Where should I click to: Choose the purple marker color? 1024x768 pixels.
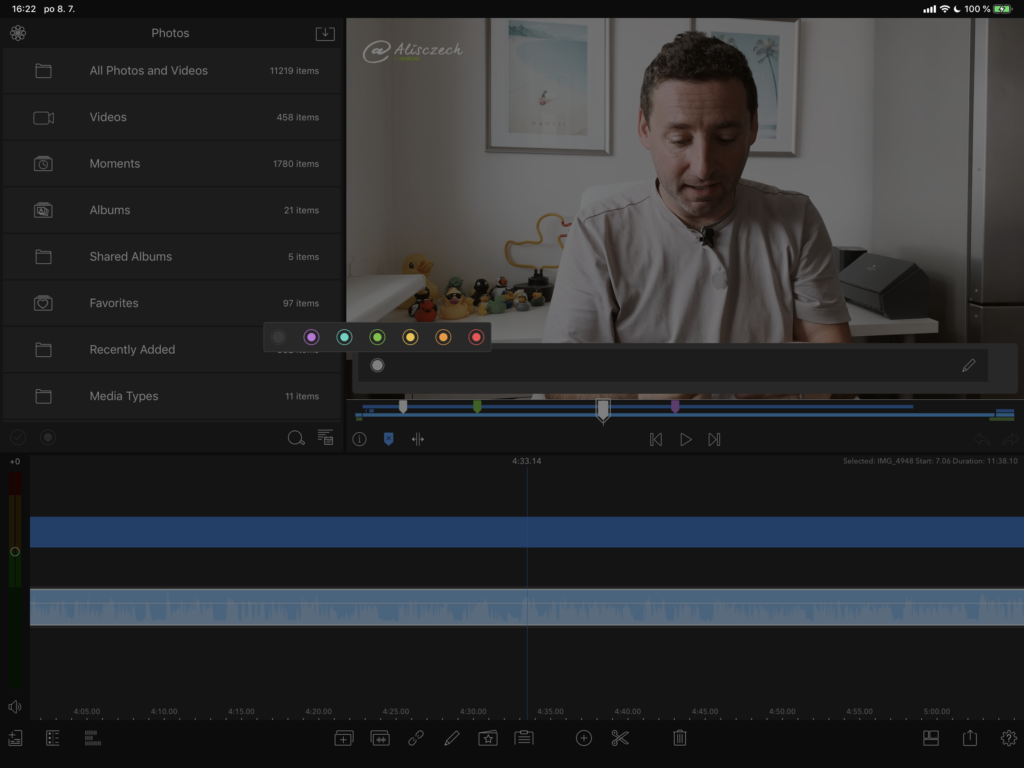coord(312,337)
